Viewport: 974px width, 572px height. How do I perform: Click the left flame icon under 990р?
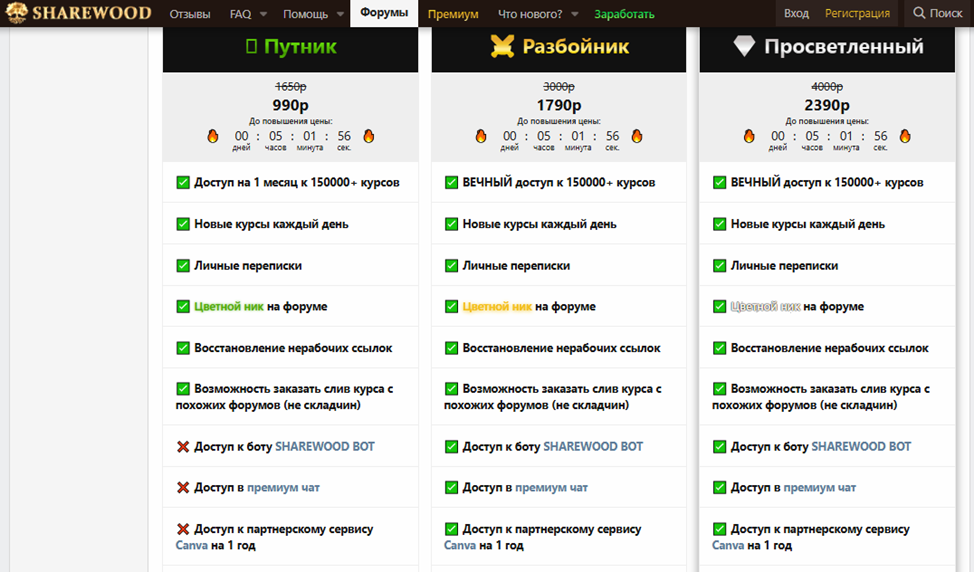coord(213,136)
